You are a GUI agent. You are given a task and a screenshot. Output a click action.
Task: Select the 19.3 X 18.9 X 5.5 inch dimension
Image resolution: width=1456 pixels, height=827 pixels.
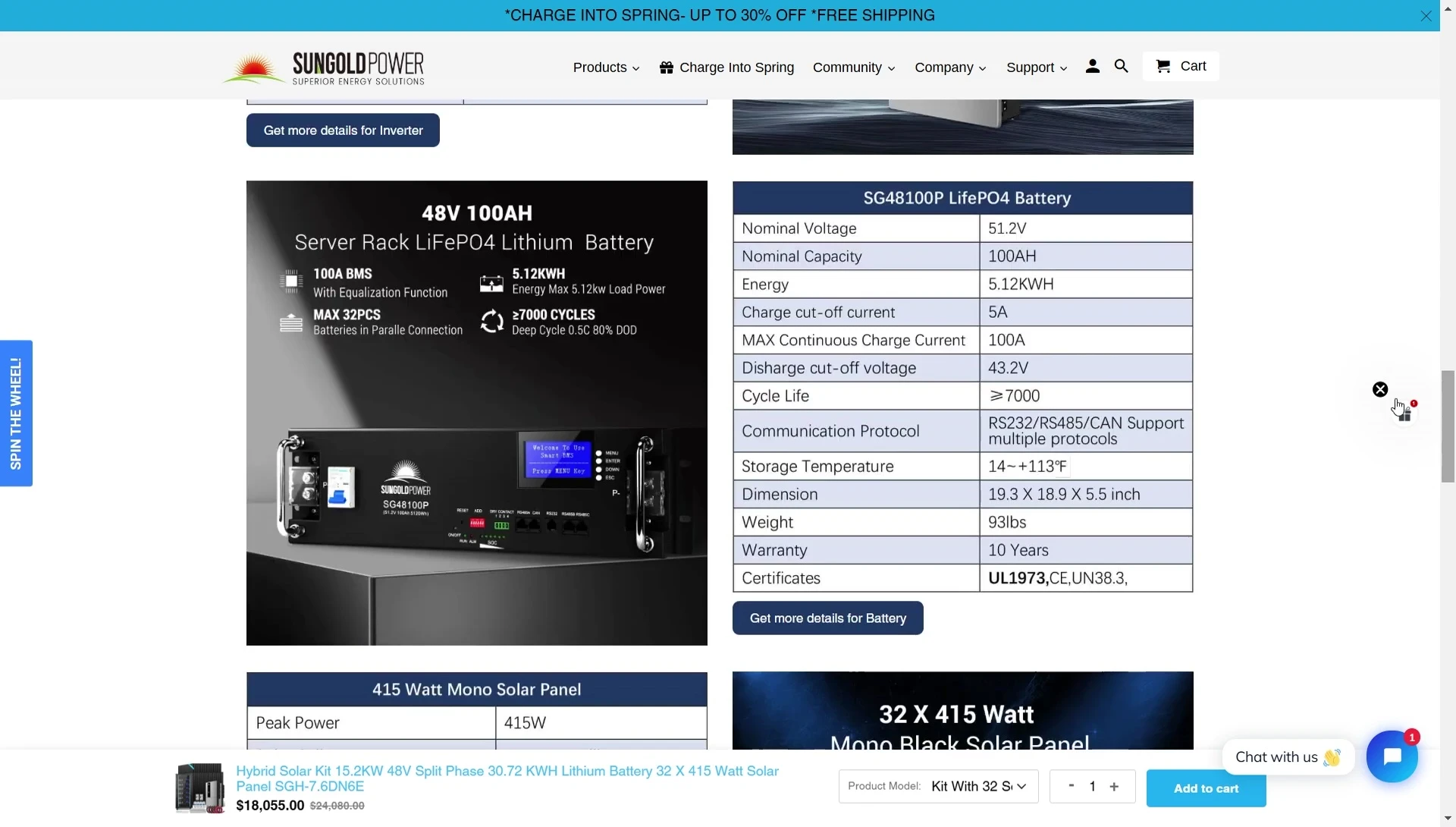pyautogui.click(x=1064, y=495)
